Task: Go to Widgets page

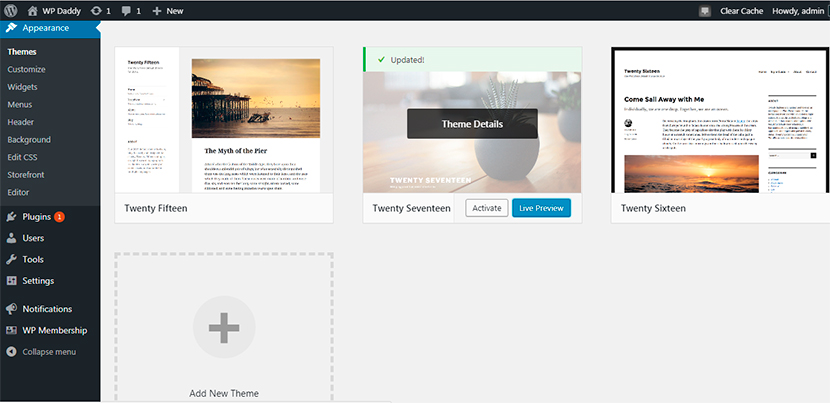Action: click(x=22, y=87)
